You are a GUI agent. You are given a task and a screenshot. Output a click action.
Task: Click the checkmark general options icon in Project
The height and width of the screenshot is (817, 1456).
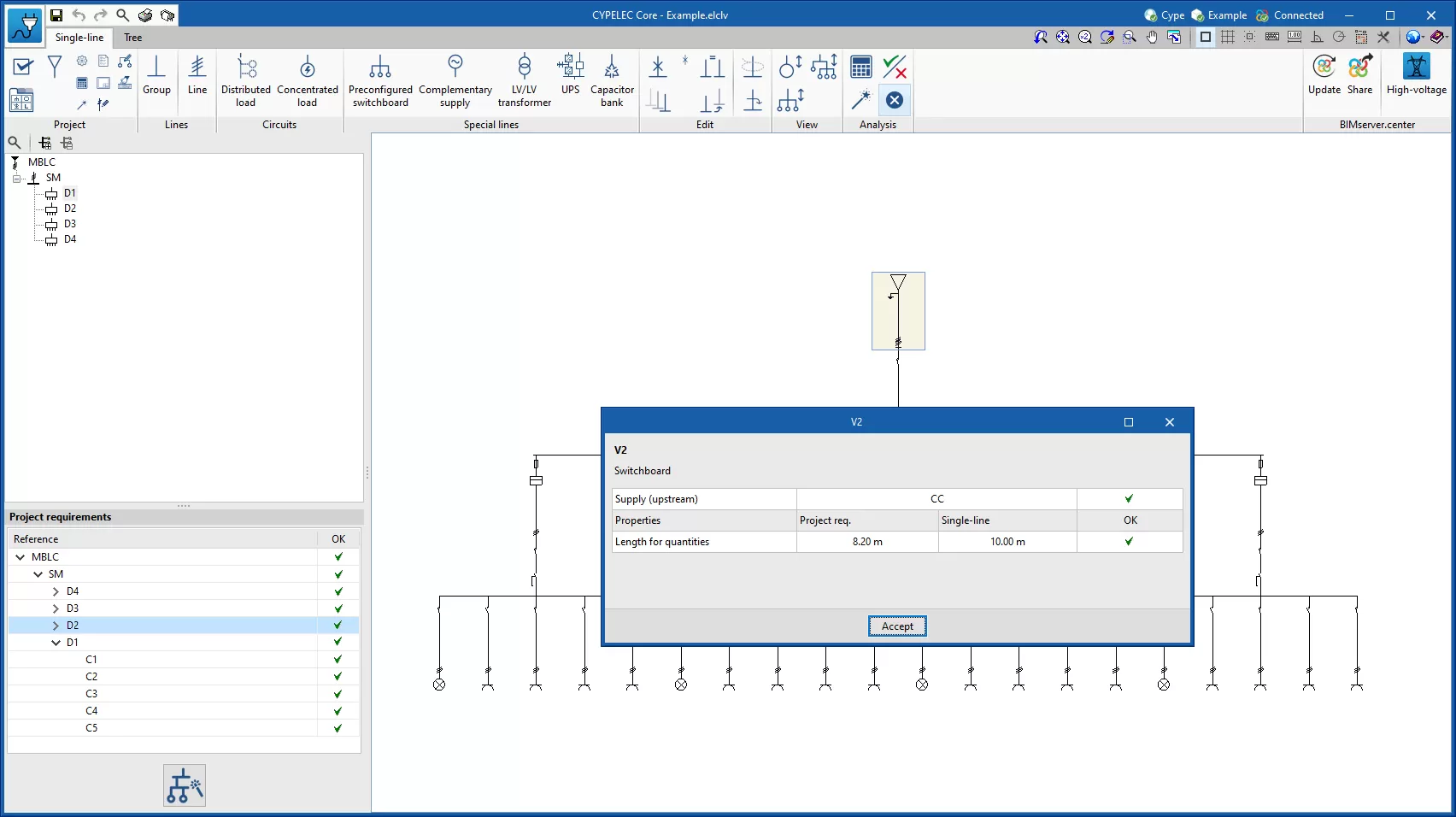coord(23,67)
